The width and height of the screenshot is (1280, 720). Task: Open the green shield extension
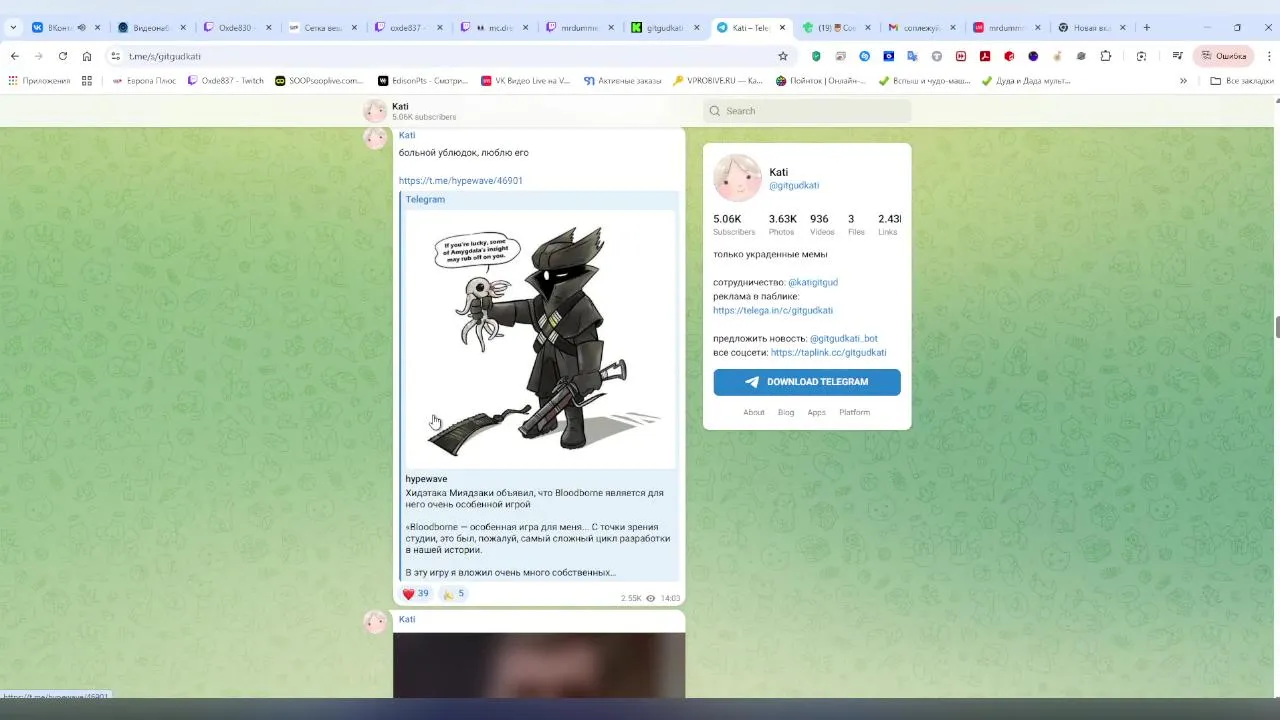pos(816,56)
